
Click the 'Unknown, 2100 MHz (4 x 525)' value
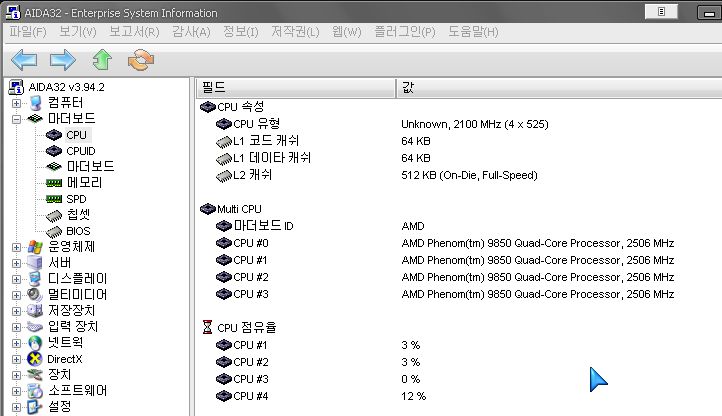pos(475,124)
